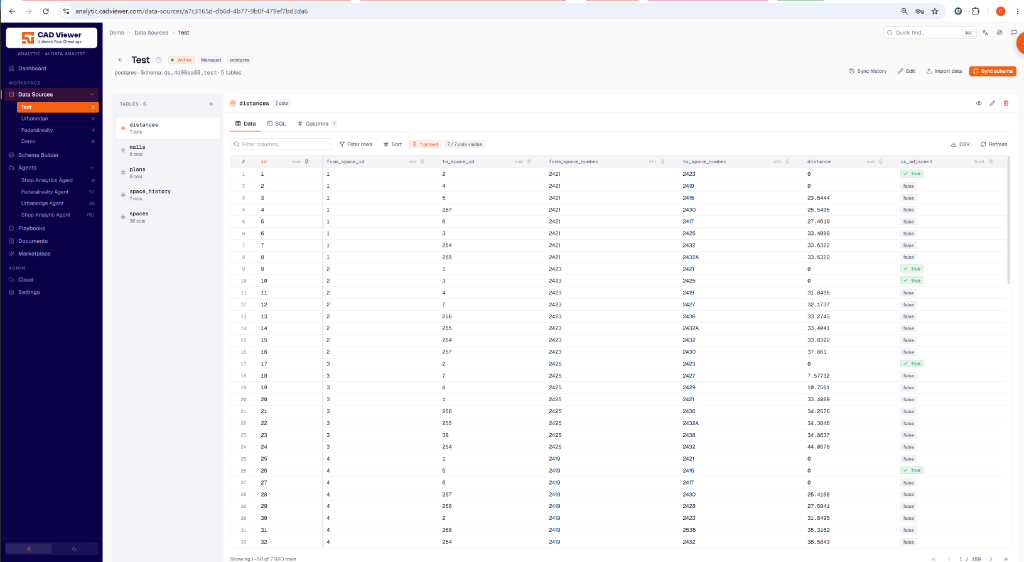The height and width of the screenshot is (562, 1024).
Task: Switch to light theme sun toggle
Action: 29,549
